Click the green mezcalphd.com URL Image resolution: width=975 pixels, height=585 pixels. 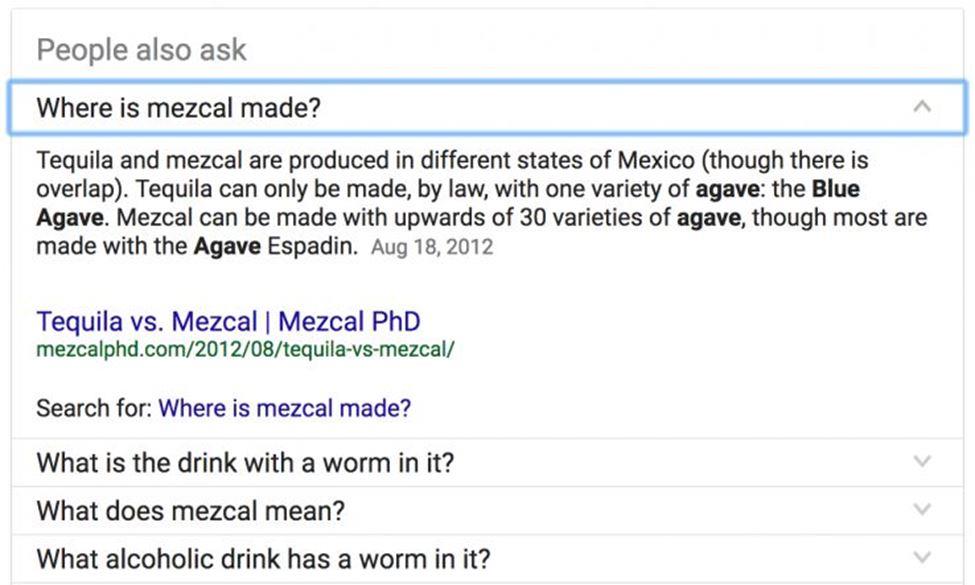pyautogui.click(x=245, y=350)
